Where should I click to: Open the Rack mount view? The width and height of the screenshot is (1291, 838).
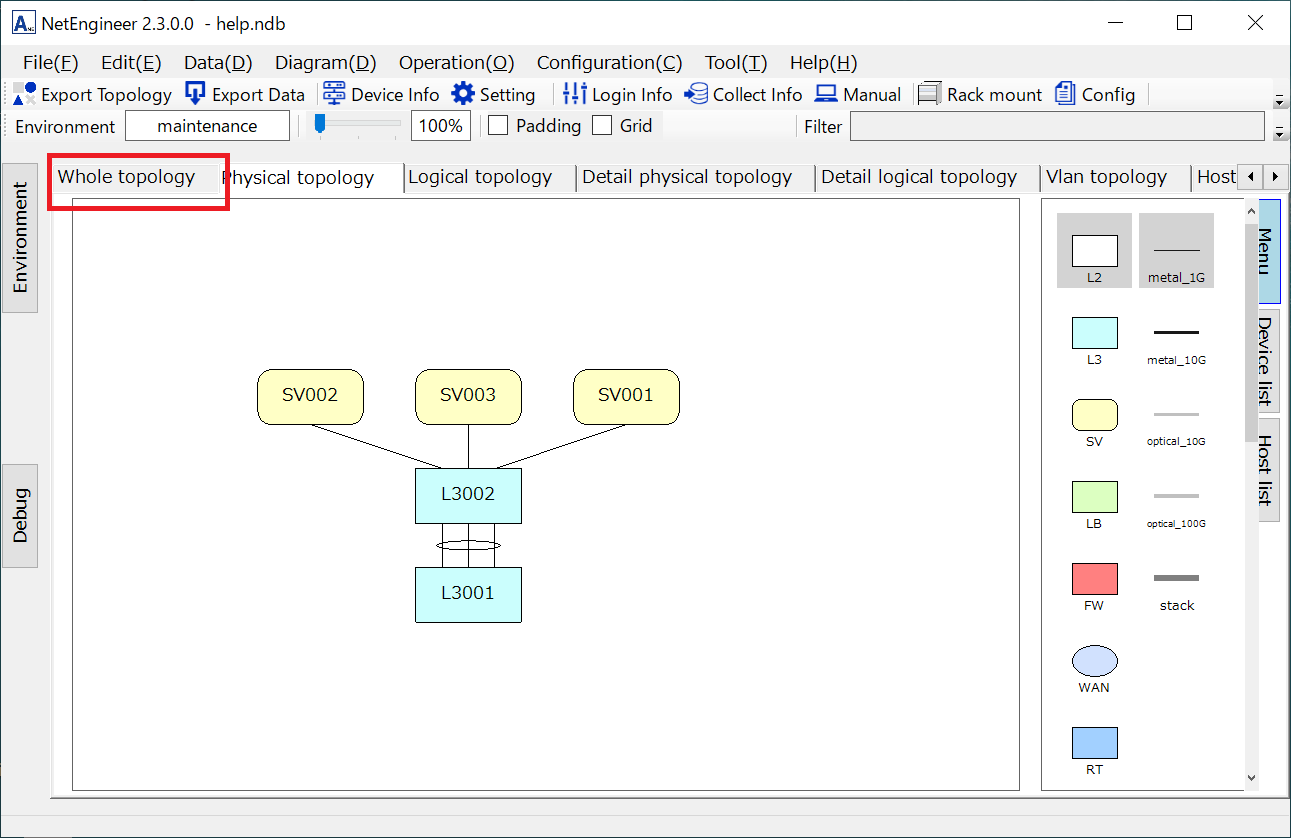[930, 94]
